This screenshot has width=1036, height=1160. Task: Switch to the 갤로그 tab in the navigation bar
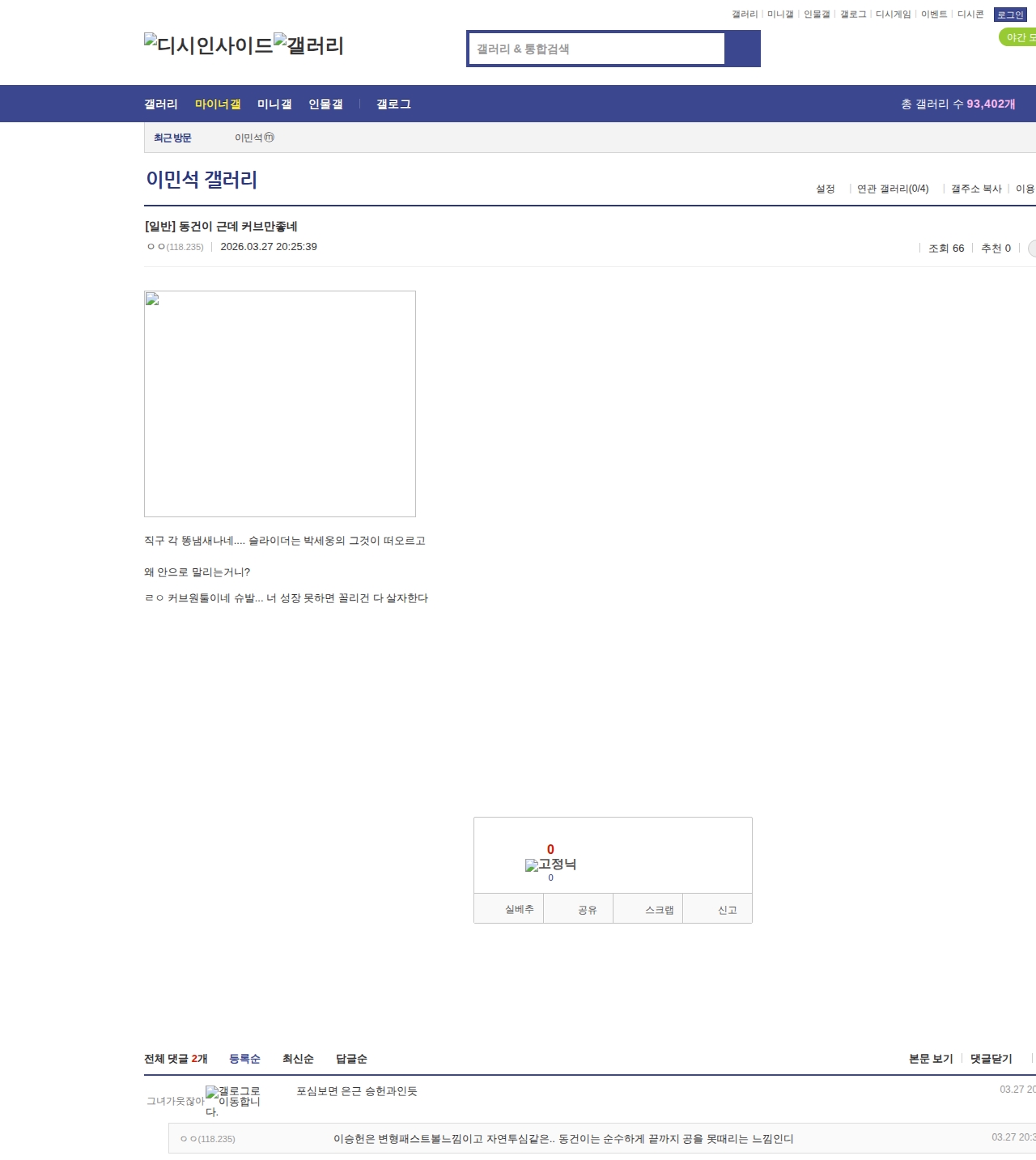click(393, 104)
